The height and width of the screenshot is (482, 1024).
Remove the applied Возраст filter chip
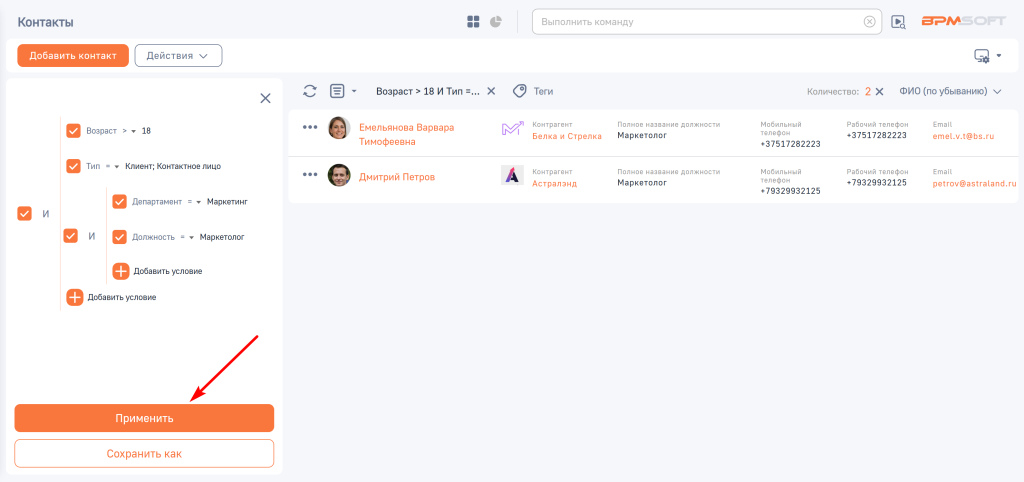coord(491,91)
